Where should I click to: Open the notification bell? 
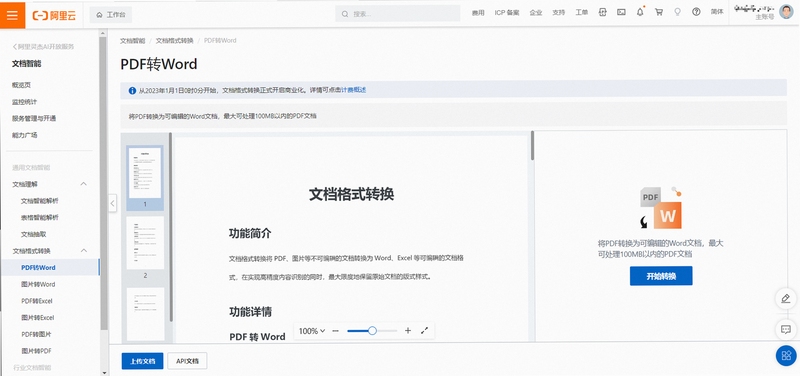pyautogui.click(x=640, y=13)
